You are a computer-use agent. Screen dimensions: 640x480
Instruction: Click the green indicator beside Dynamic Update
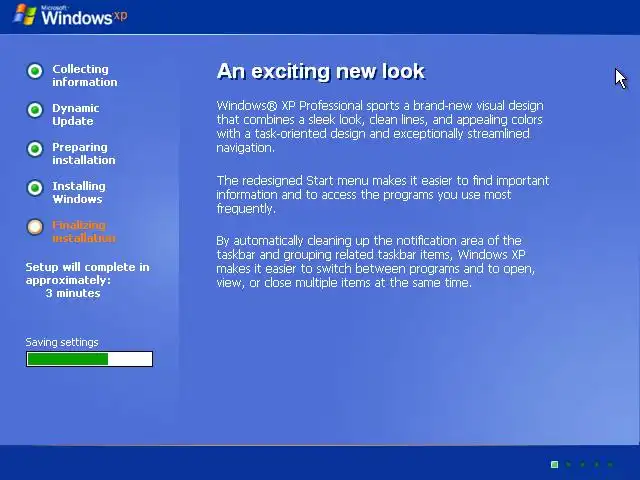pos(35,110)
